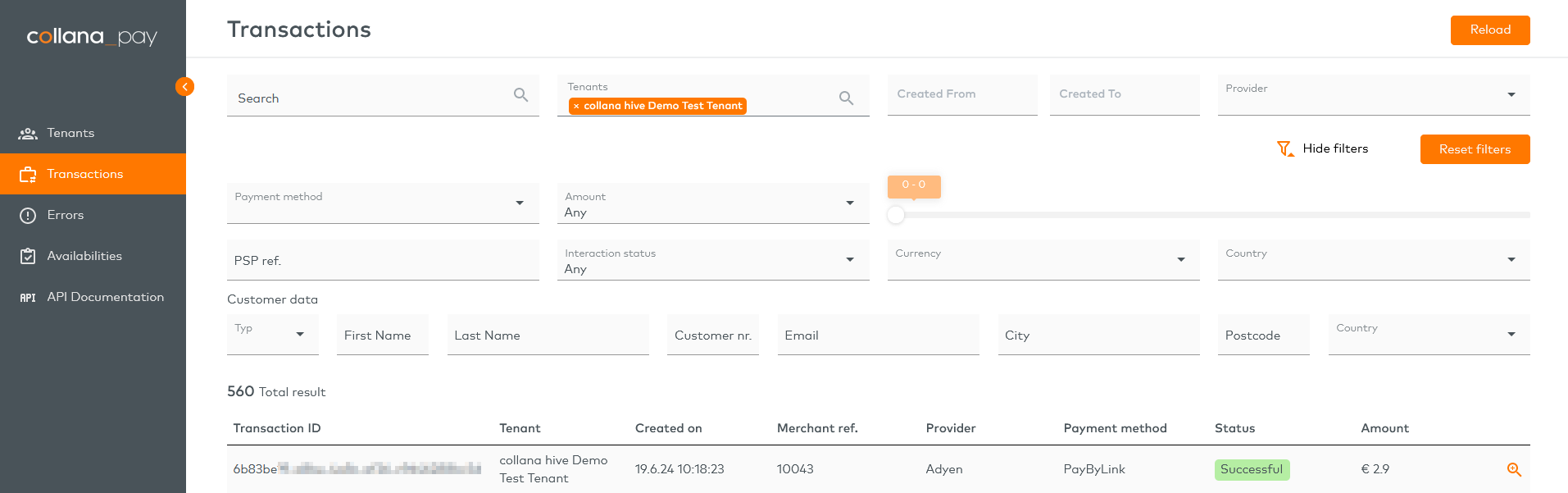This screenshot has height=493, width=1568.
Task: Open the Interaction status dropdown
Action: tap(713, 260)
